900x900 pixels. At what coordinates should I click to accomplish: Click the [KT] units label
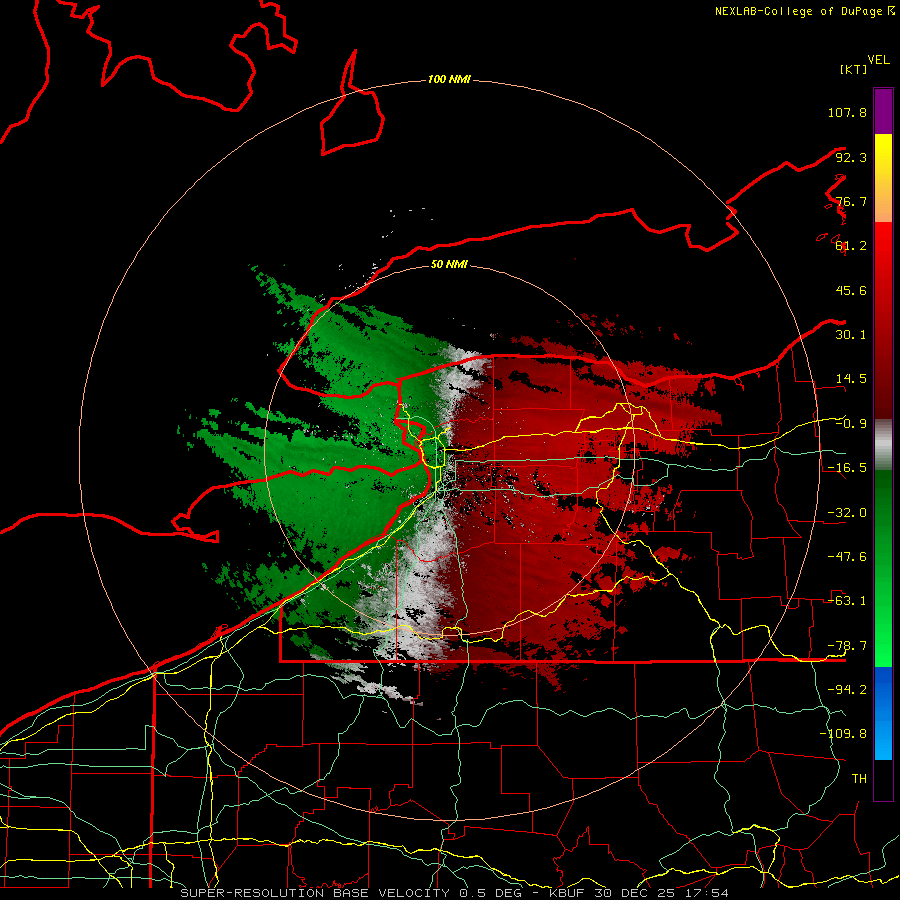853,69
